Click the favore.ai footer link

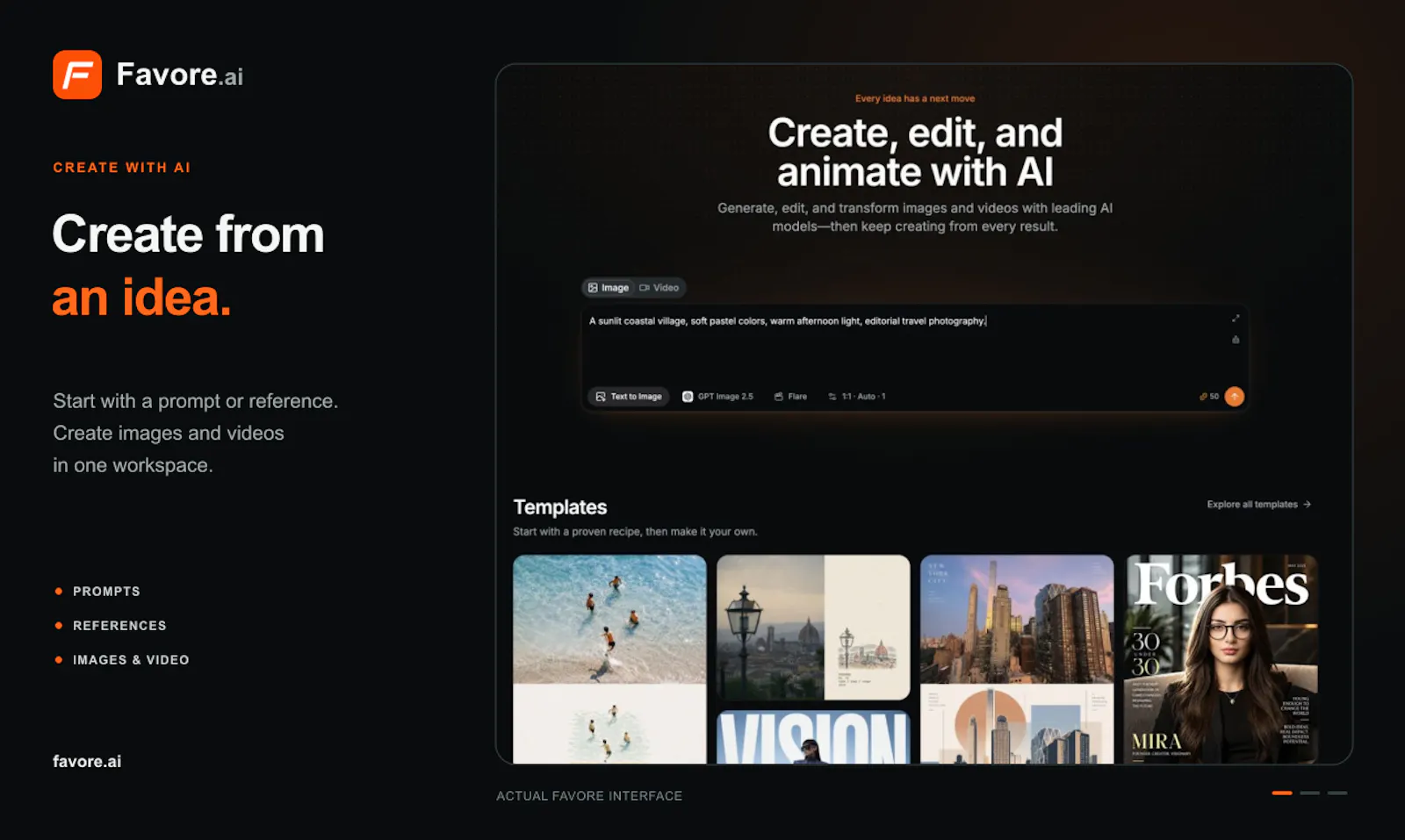[87, 762]
